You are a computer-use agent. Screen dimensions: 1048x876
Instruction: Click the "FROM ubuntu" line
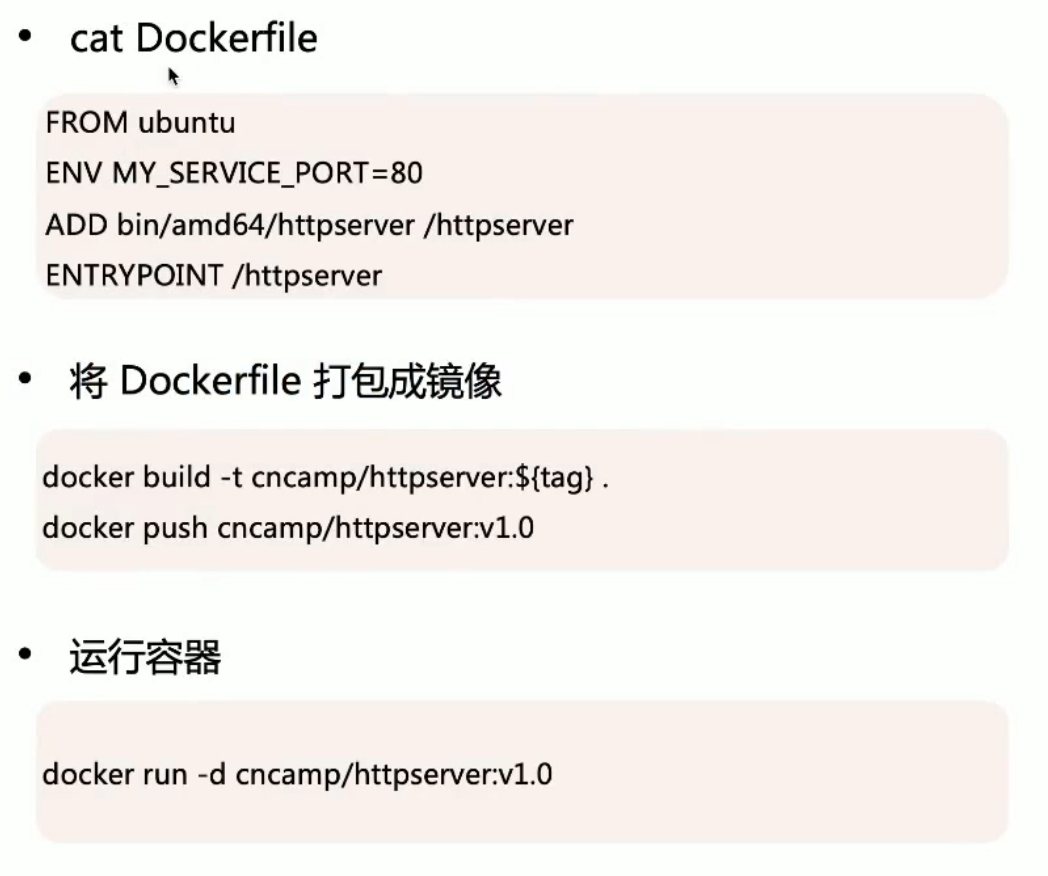coord(140,123)
